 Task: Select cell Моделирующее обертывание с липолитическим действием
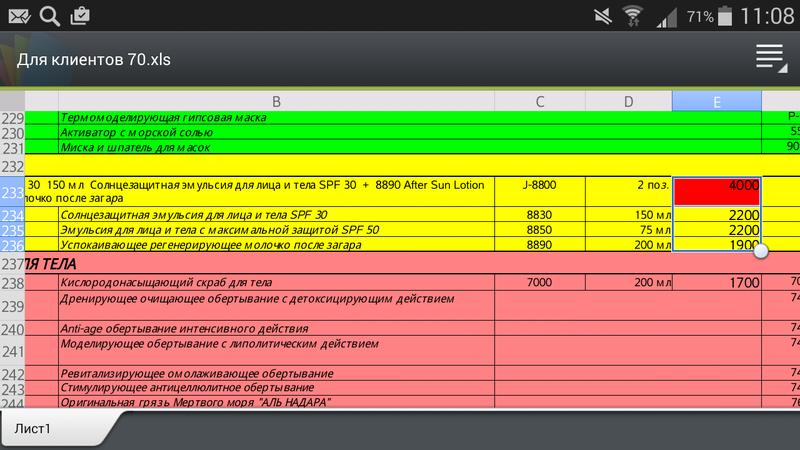point(276,351)
